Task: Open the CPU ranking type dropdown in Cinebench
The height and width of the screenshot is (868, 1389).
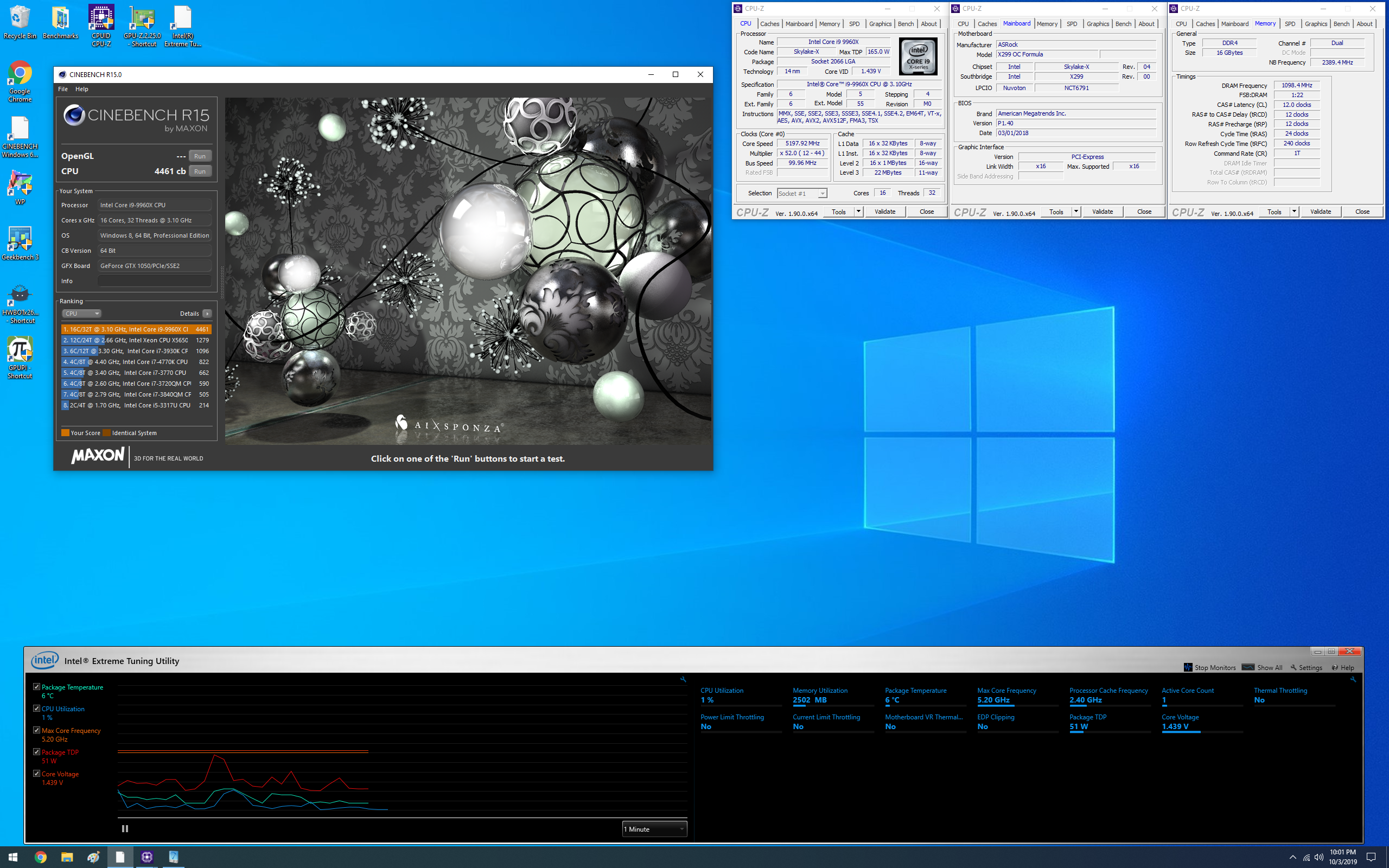Action: [81, 314]
